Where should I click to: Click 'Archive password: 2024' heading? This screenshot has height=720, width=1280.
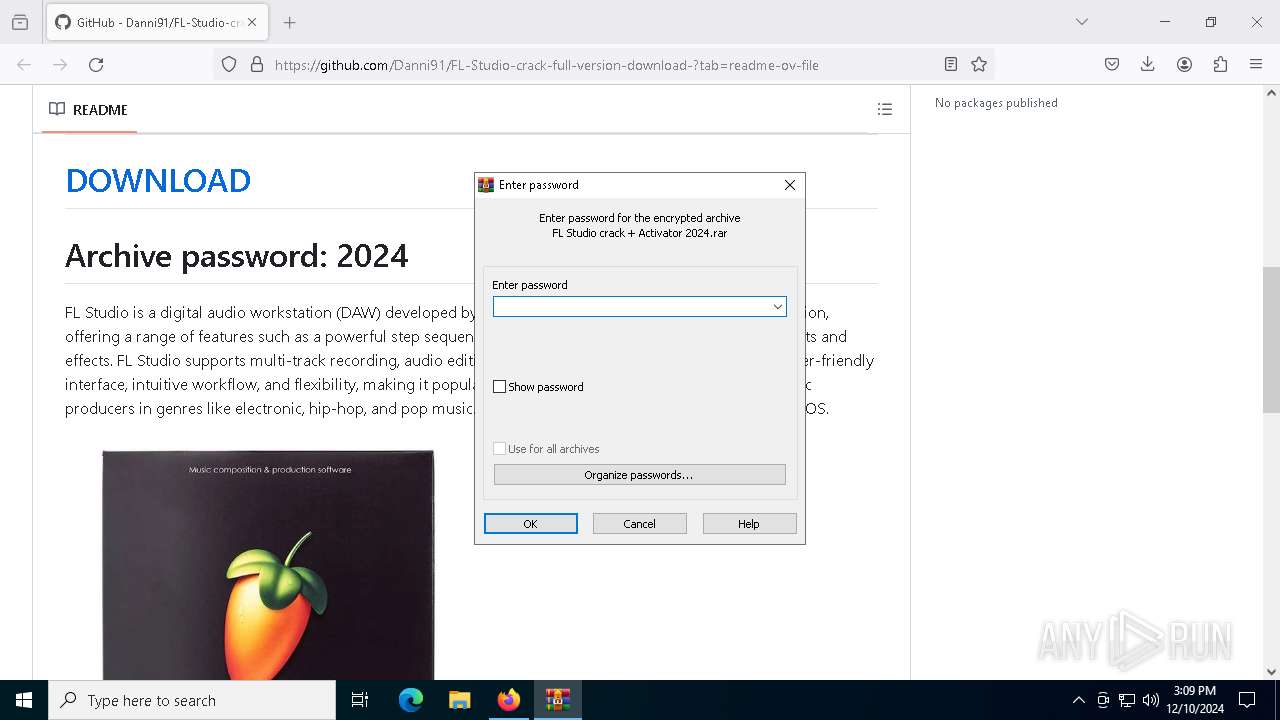click(x=237, y=256)
